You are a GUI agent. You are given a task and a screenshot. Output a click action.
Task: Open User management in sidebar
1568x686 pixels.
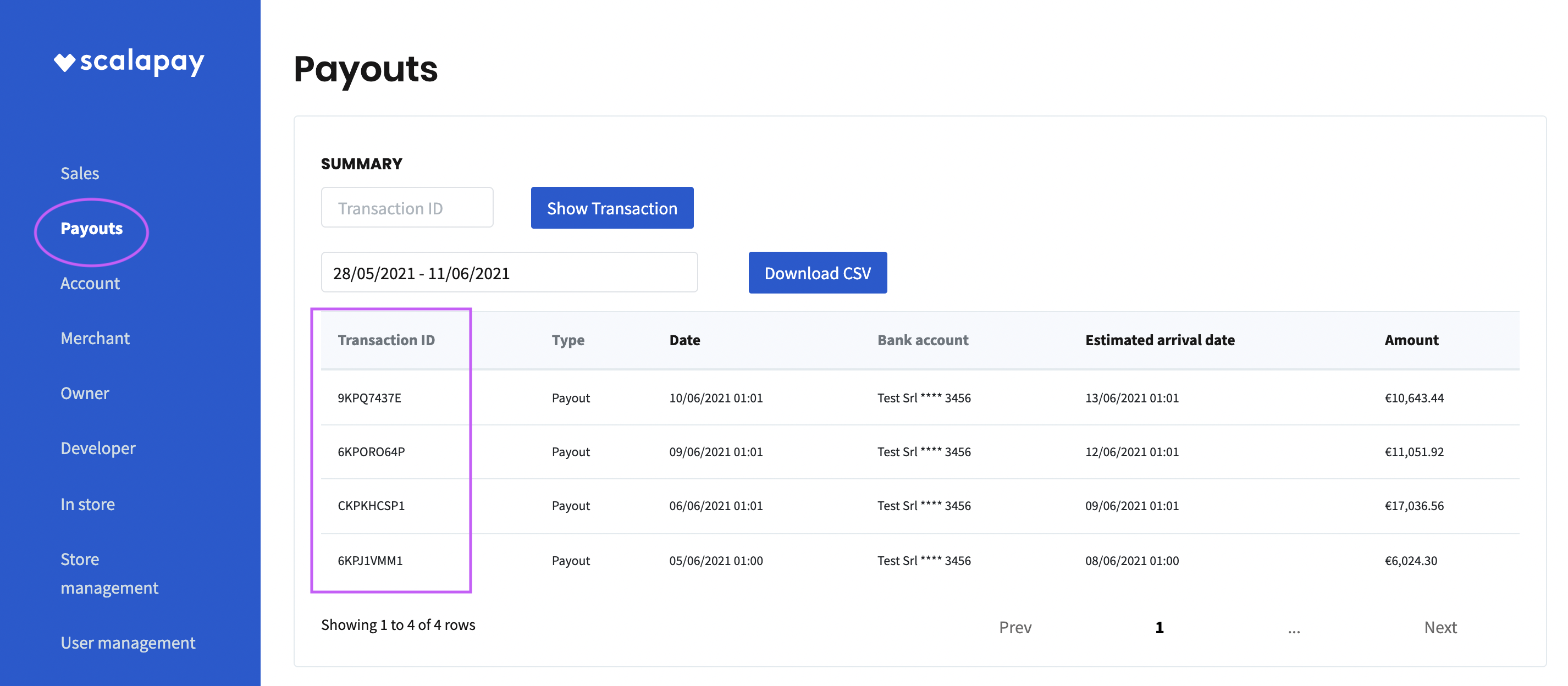[x=128, y=643]
